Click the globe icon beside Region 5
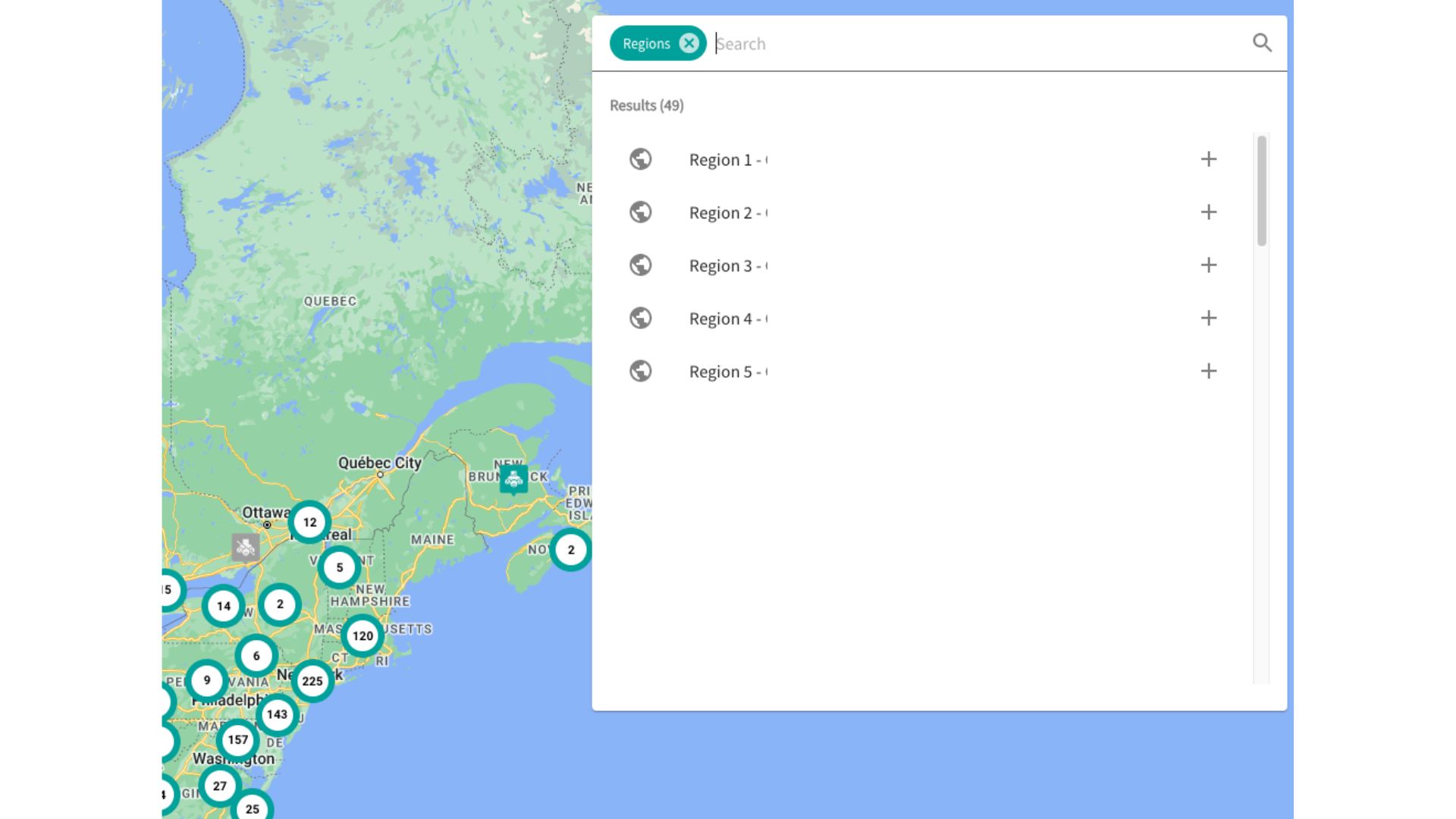 (x=641, y=372)
